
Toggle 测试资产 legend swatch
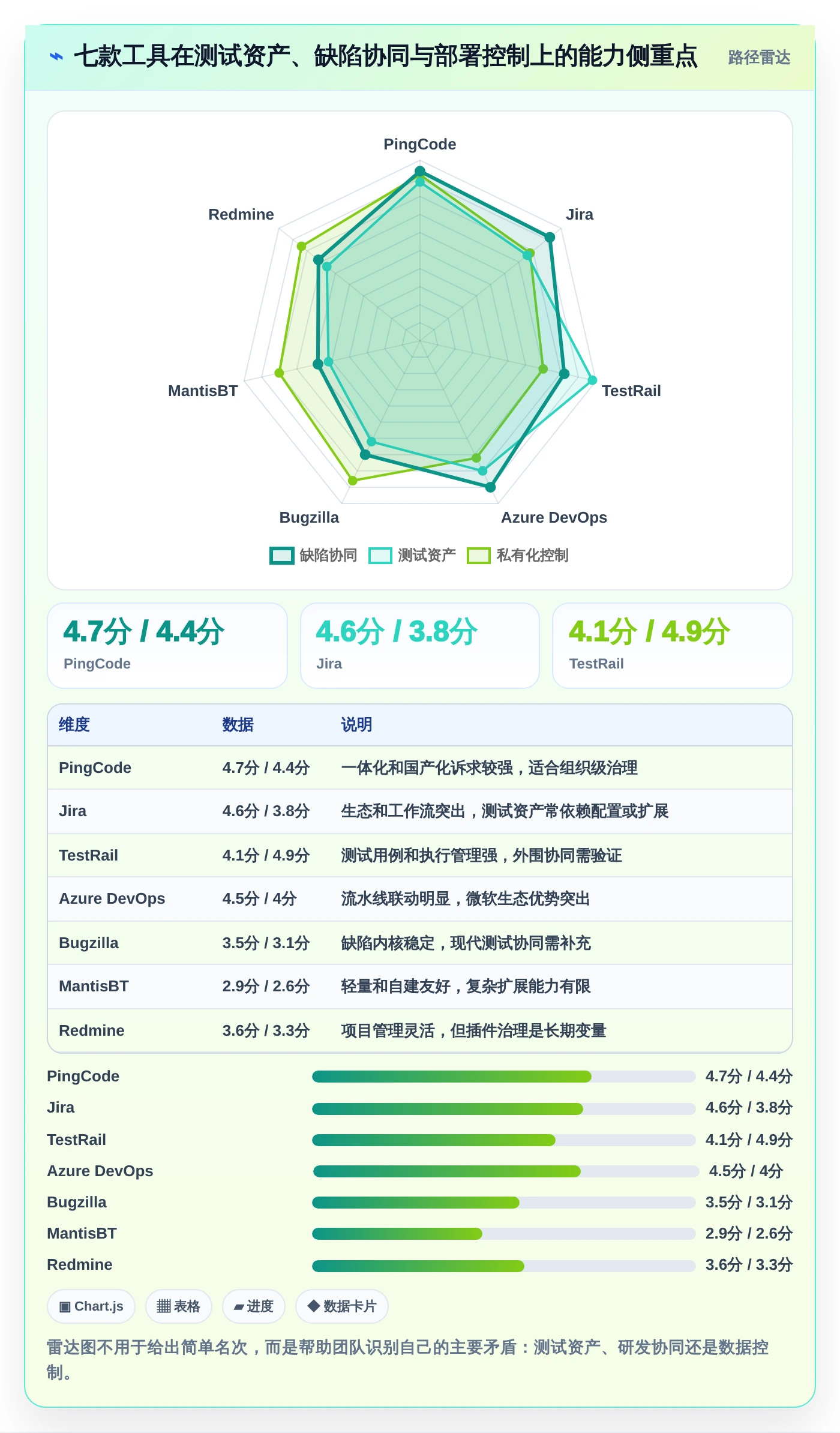(380, 555)
